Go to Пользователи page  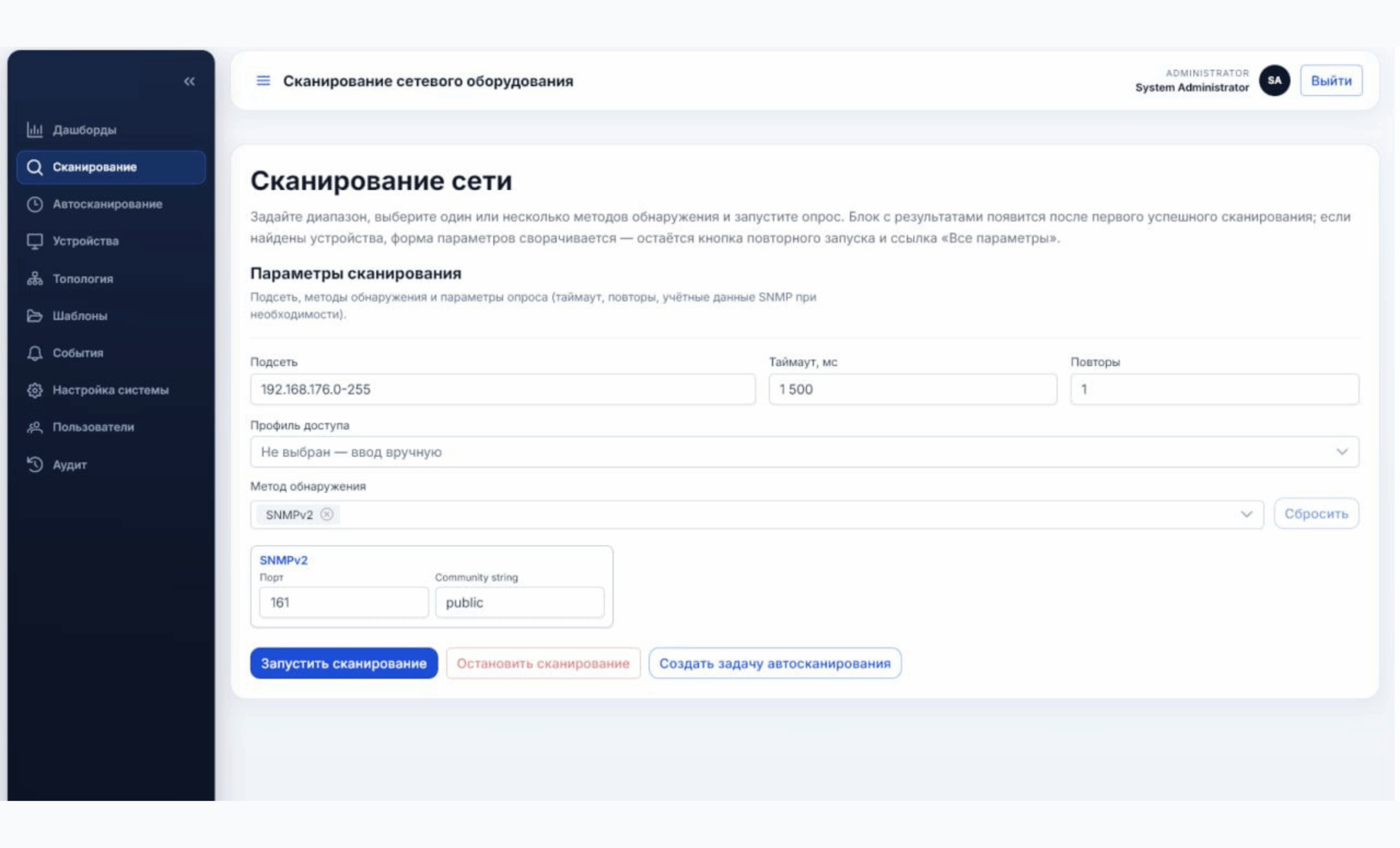[x=111, y=427]
